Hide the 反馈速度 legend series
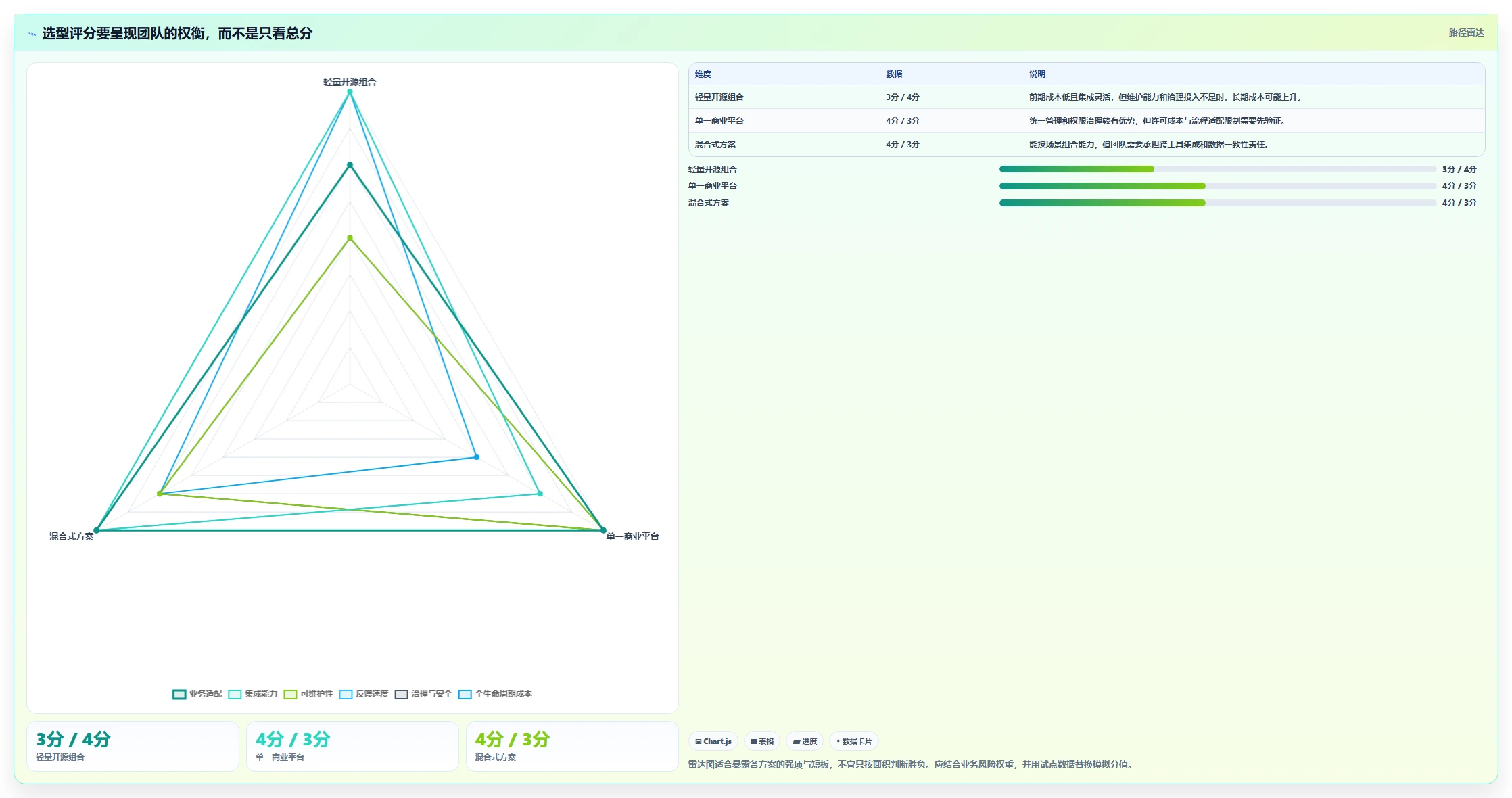This screenshot has height=798, width=1512. coord(364,694)
